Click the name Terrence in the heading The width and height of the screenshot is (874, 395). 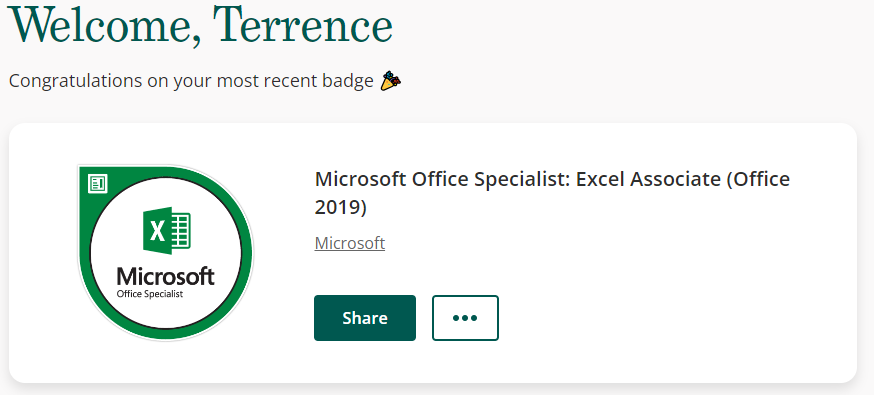[303, 26]
